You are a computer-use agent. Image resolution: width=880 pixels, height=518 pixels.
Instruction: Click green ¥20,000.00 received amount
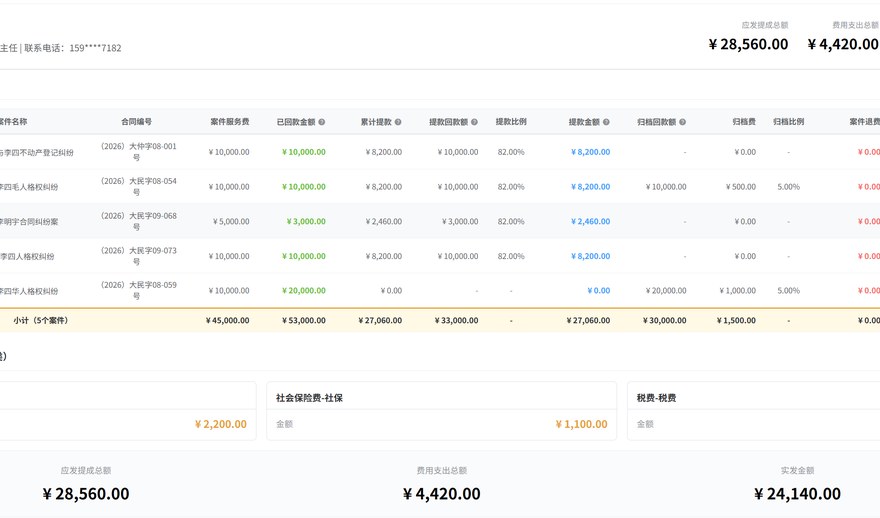pos(304,291)
